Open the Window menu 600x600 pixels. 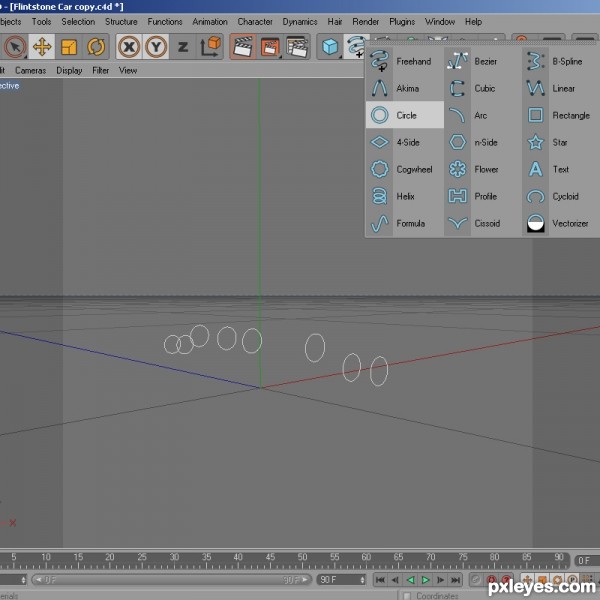(x=440, y=21)
